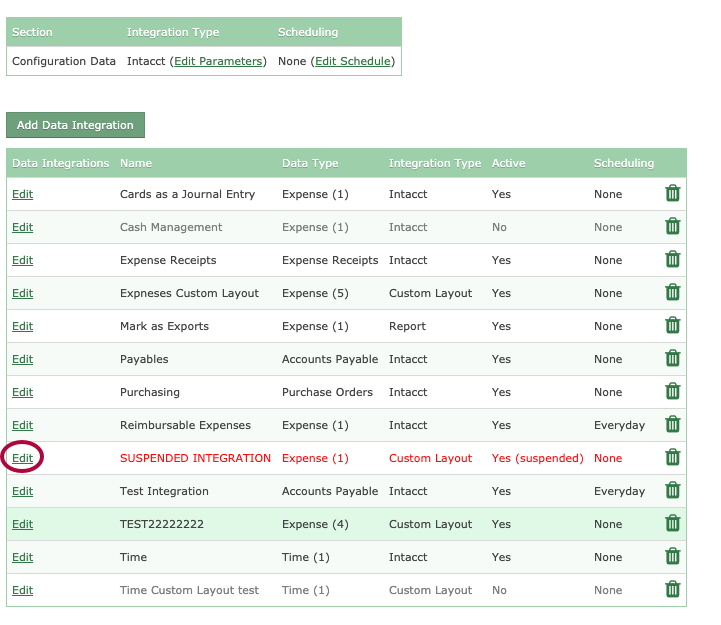Image resolution: width=721 pixels, height=625 pixels.
Task: Click trash icon for Cash Management
Action: click(x=672, y=226)
